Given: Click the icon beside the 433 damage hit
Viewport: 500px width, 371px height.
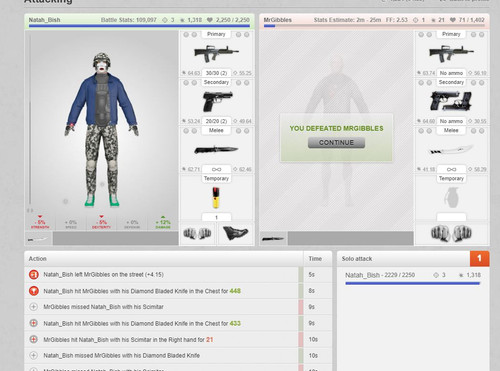Looking at the screenshot, I should [33, 323].
